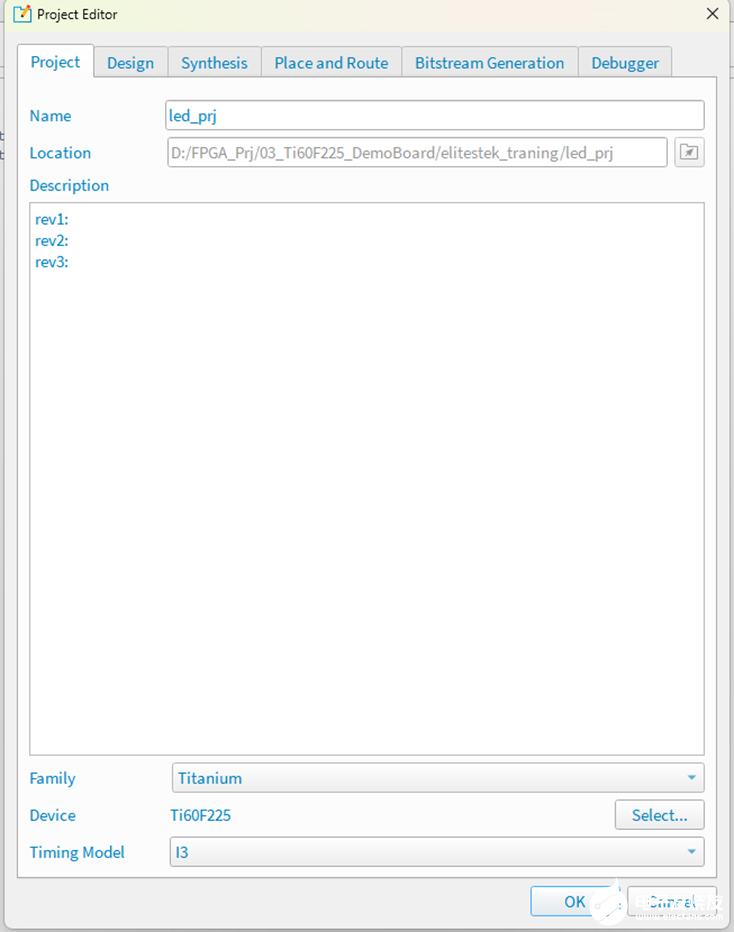Click the browse folder icon beside Location
Image resolution: width=734 pixels, height=932 pixels.
pyautogui.click(x=689, y=153)
